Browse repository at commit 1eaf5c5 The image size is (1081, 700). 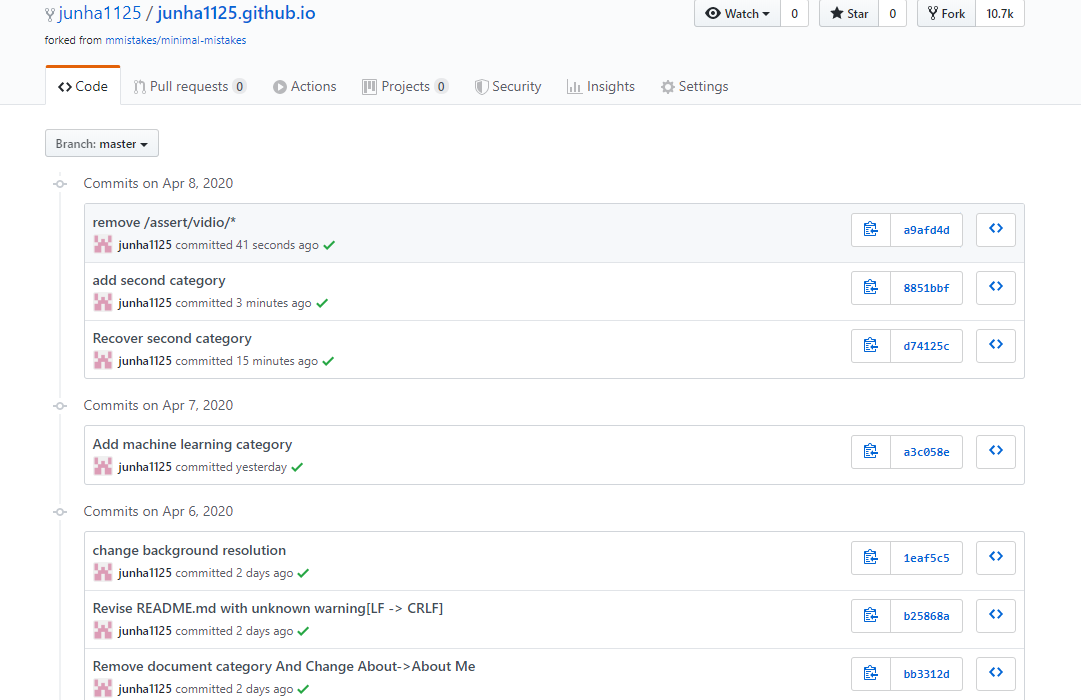996,558
